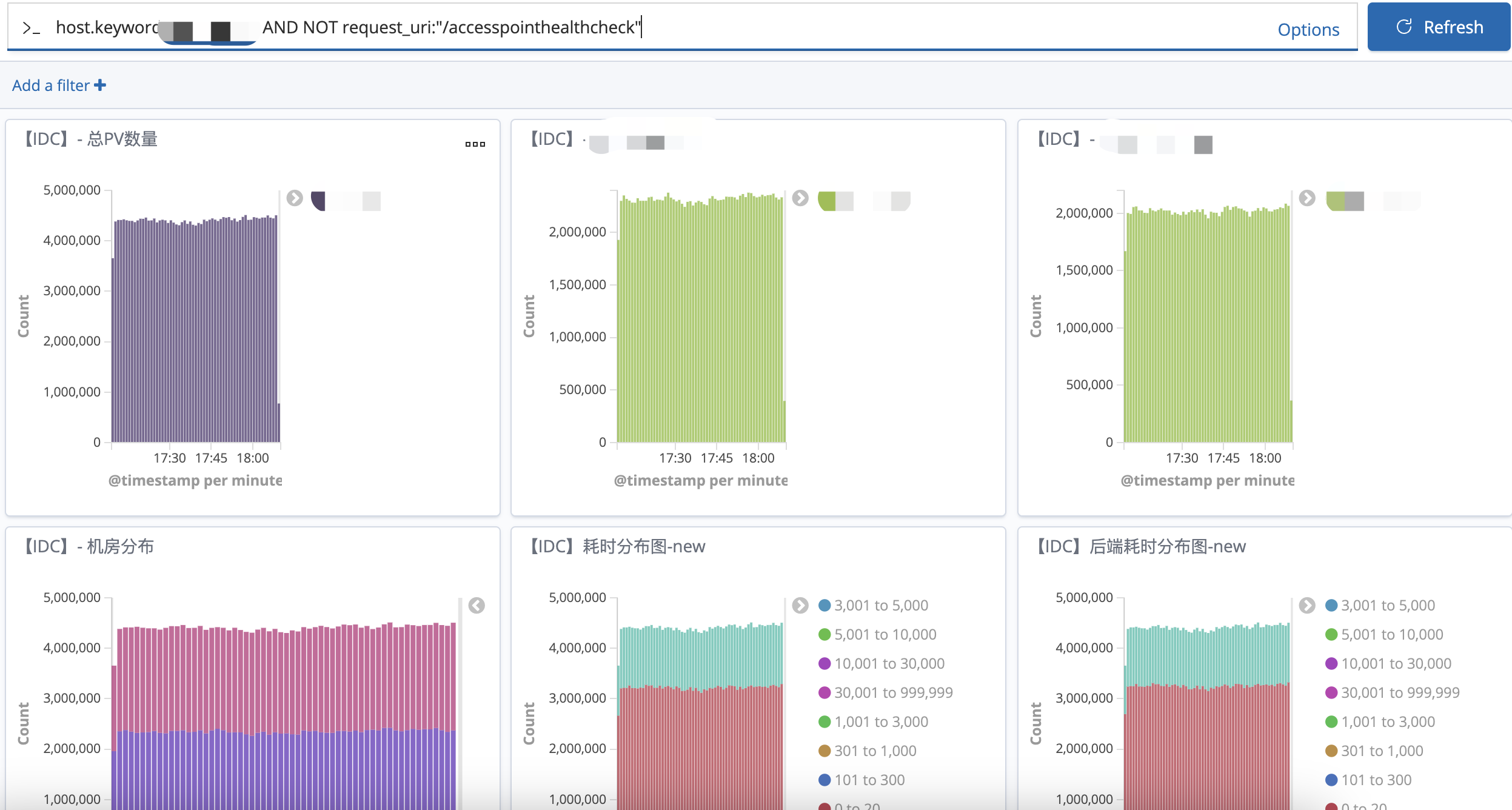Click the violet series in 机房分布 chart
The image size is (1512, 810).
click(285, 770)
